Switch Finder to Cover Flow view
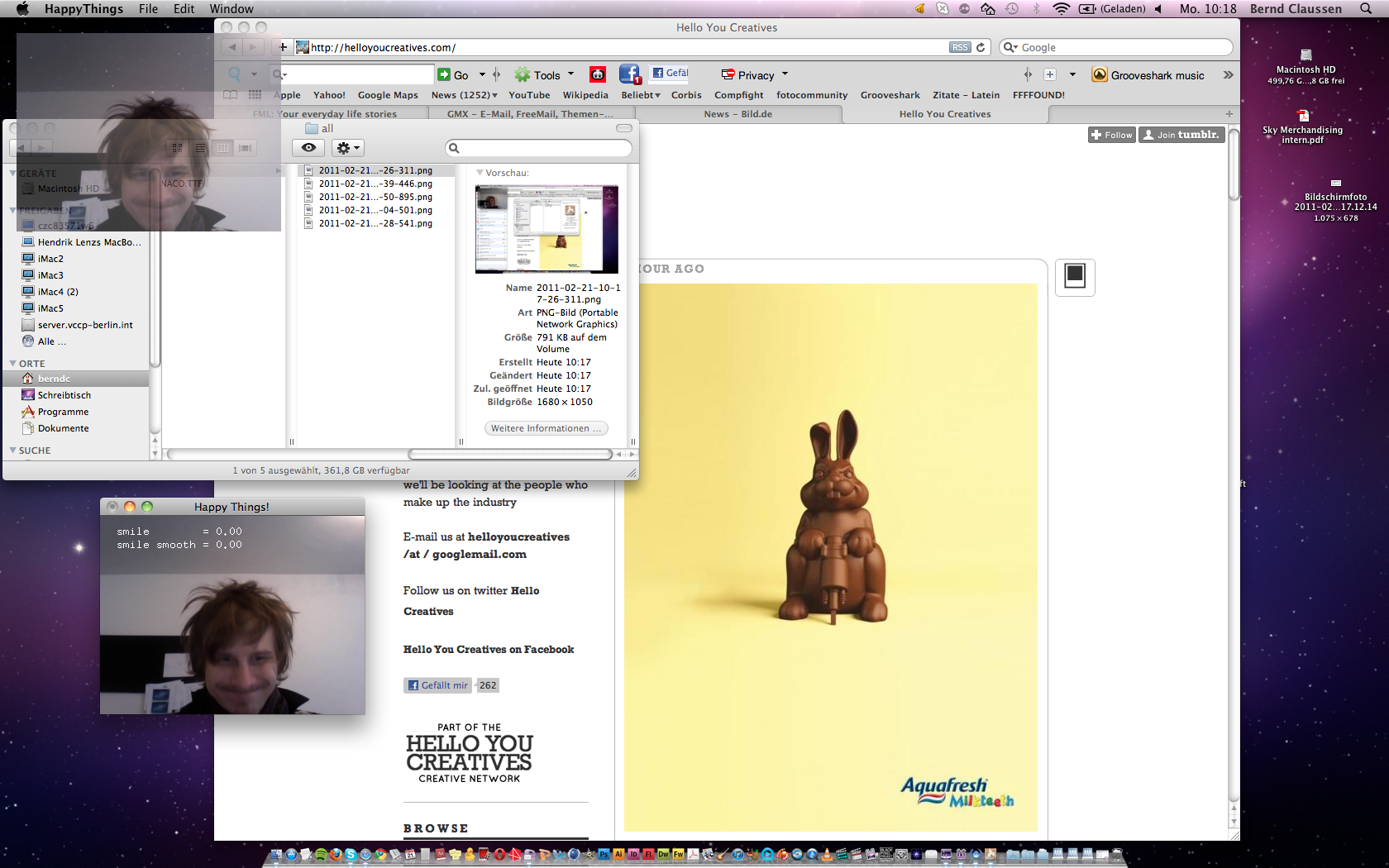1389x868 pixels. [x=245, y=148]
